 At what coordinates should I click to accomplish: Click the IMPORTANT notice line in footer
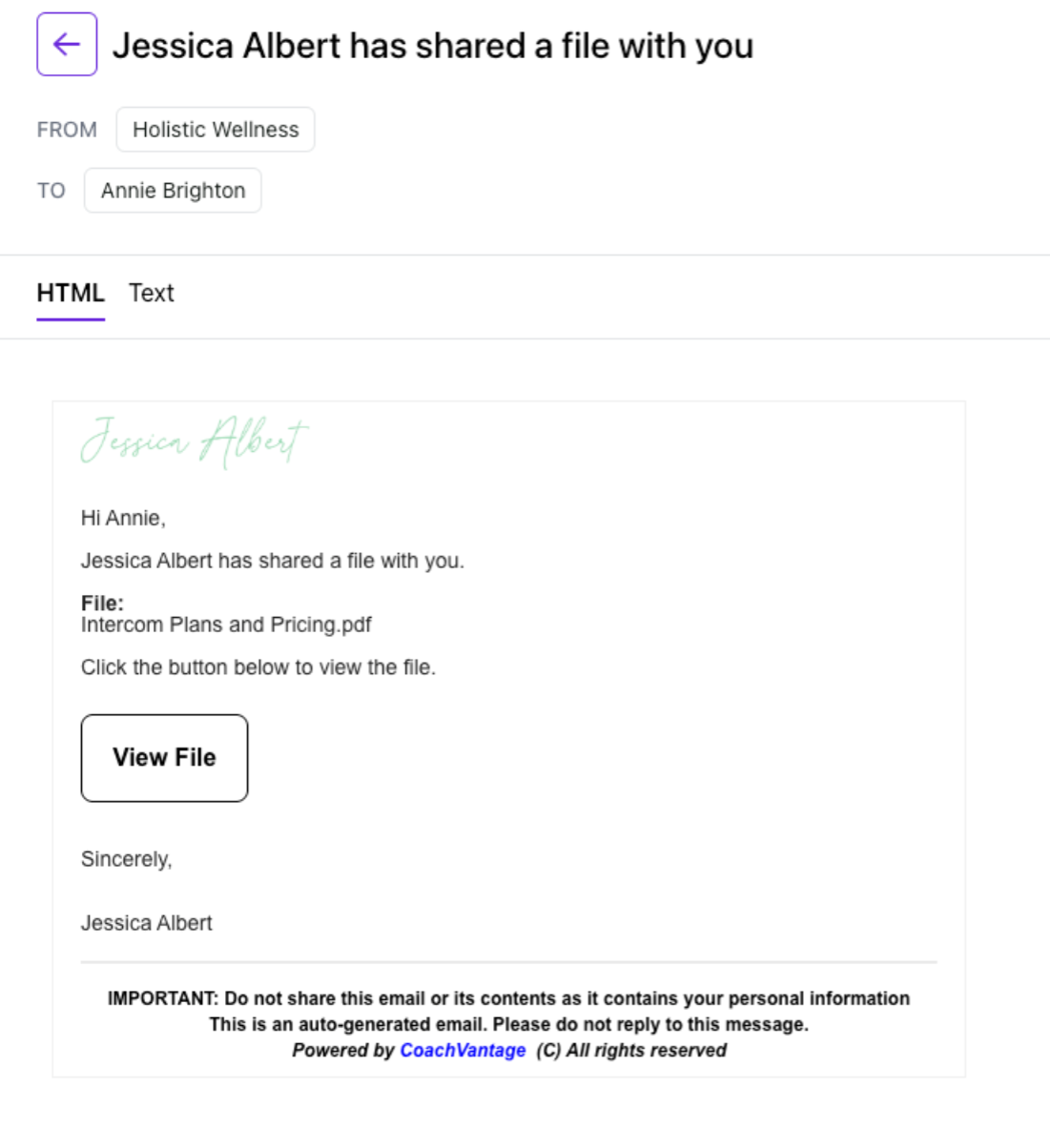508,998
